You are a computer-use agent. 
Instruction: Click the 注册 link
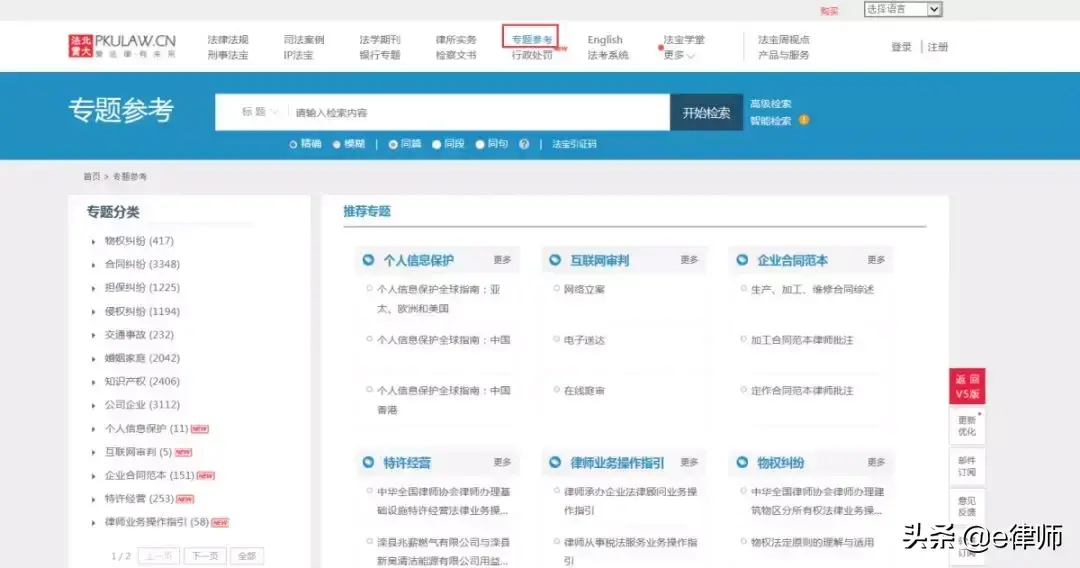coord(937,47)
